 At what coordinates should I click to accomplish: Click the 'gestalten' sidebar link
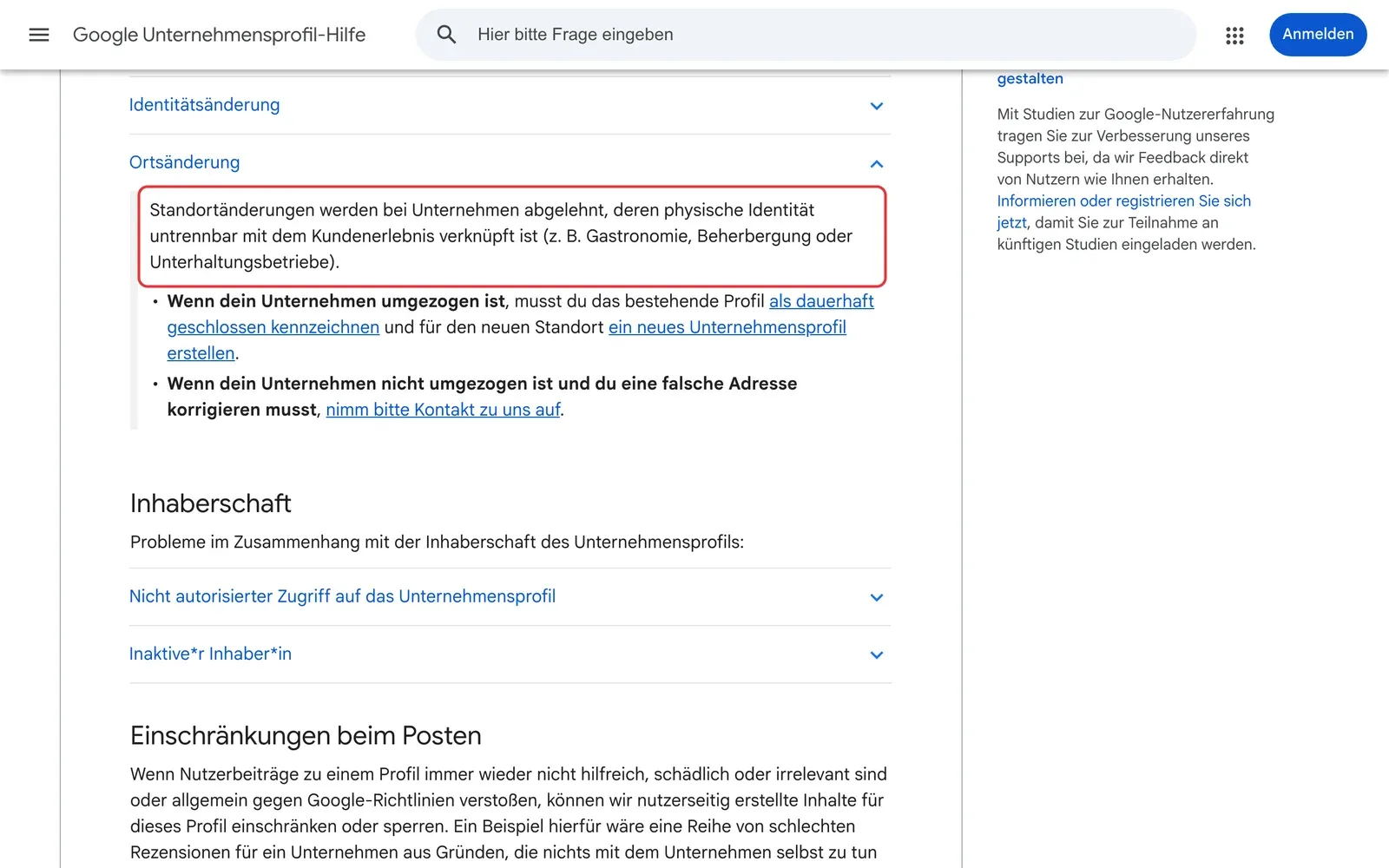coord(1030,78)
